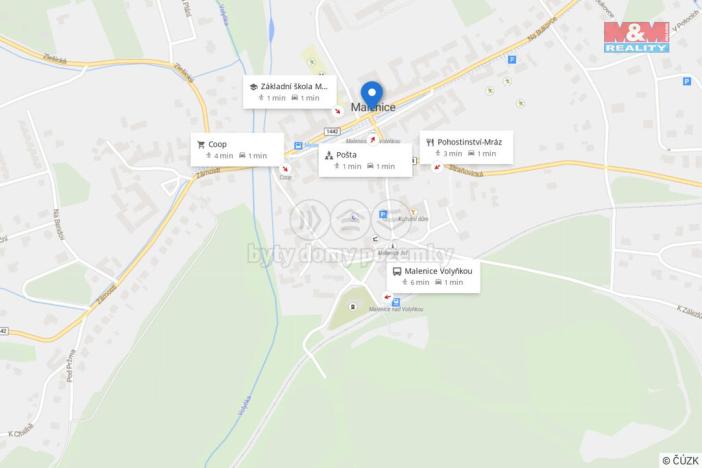Click the red arrow marker above Pošta

[372, 140]
